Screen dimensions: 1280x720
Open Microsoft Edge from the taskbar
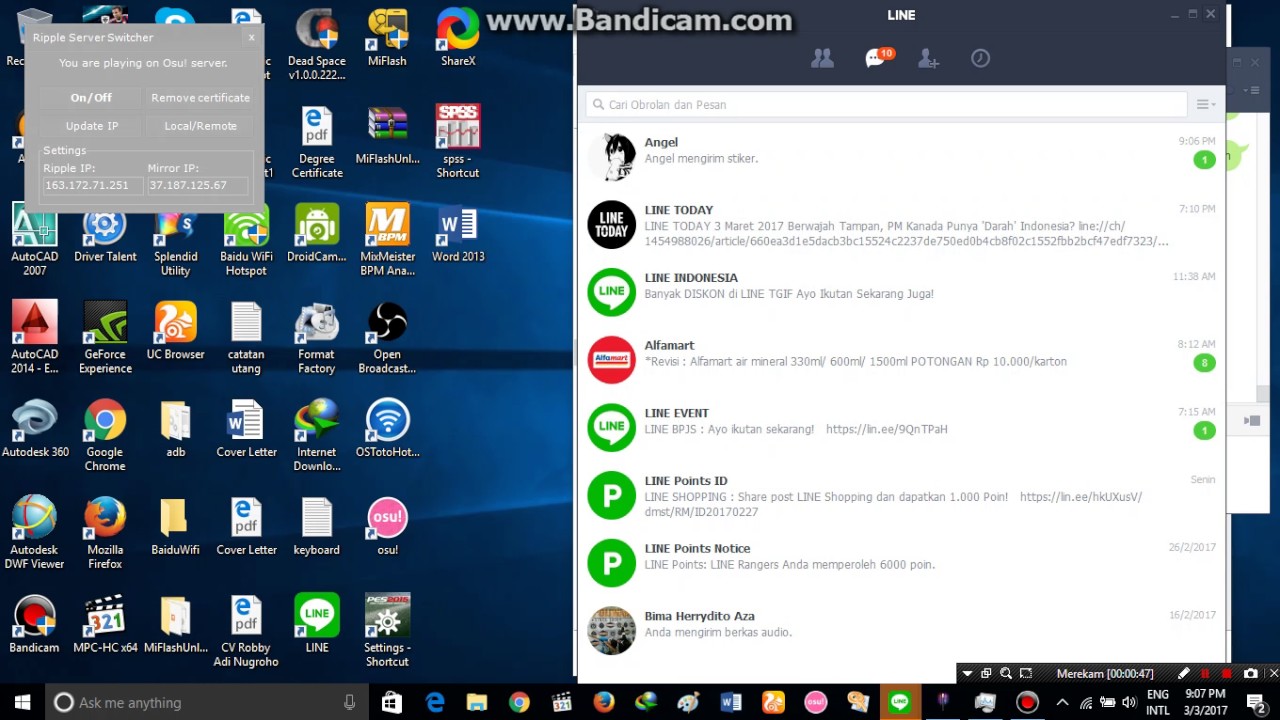coord(435,703)
